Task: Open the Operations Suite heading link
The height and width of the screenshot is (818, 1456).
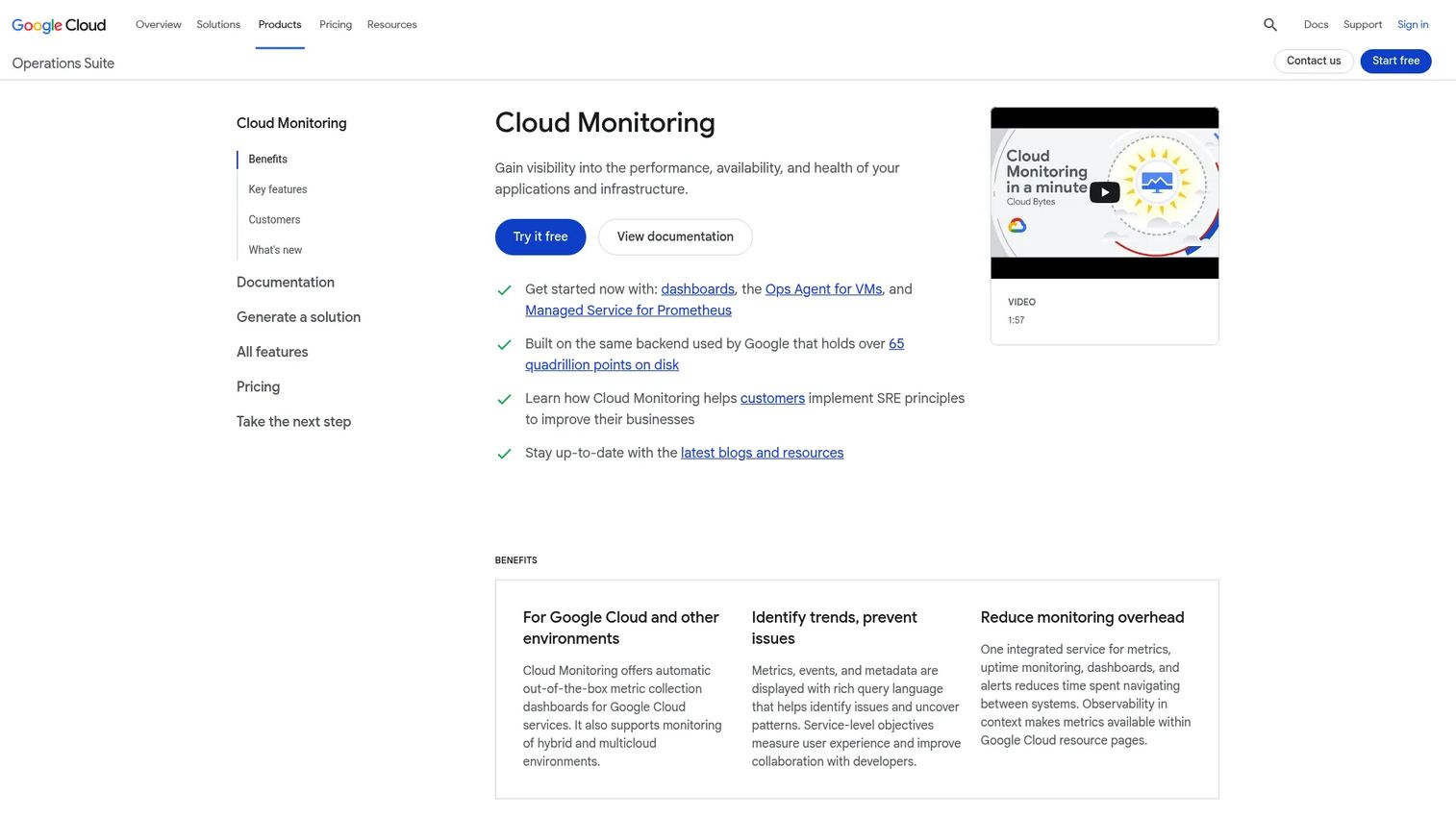Action: [x=63, y=63]
